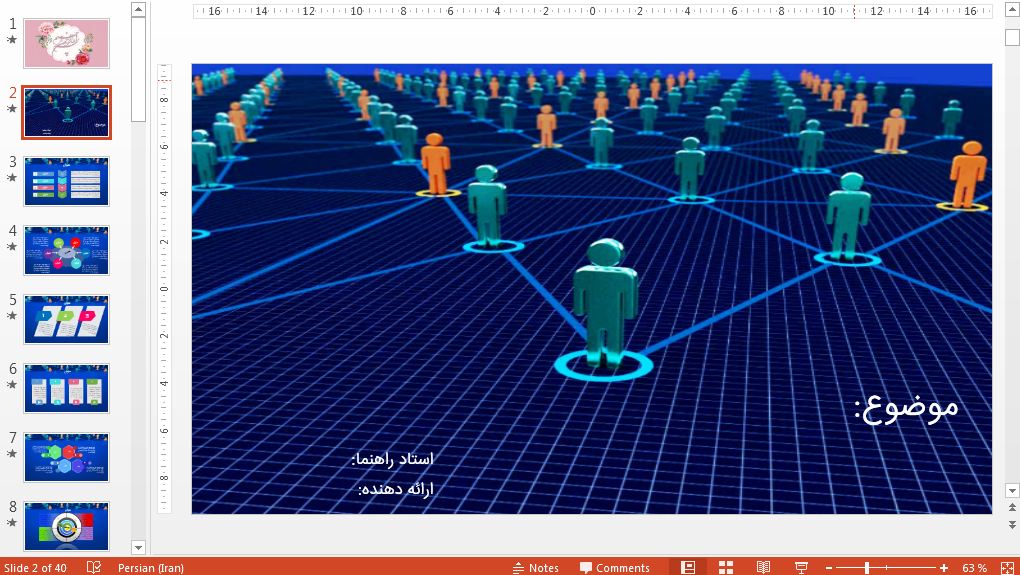Toggle the Comments pane
This screenshot has width=1020, height=575.
(614, 567)
